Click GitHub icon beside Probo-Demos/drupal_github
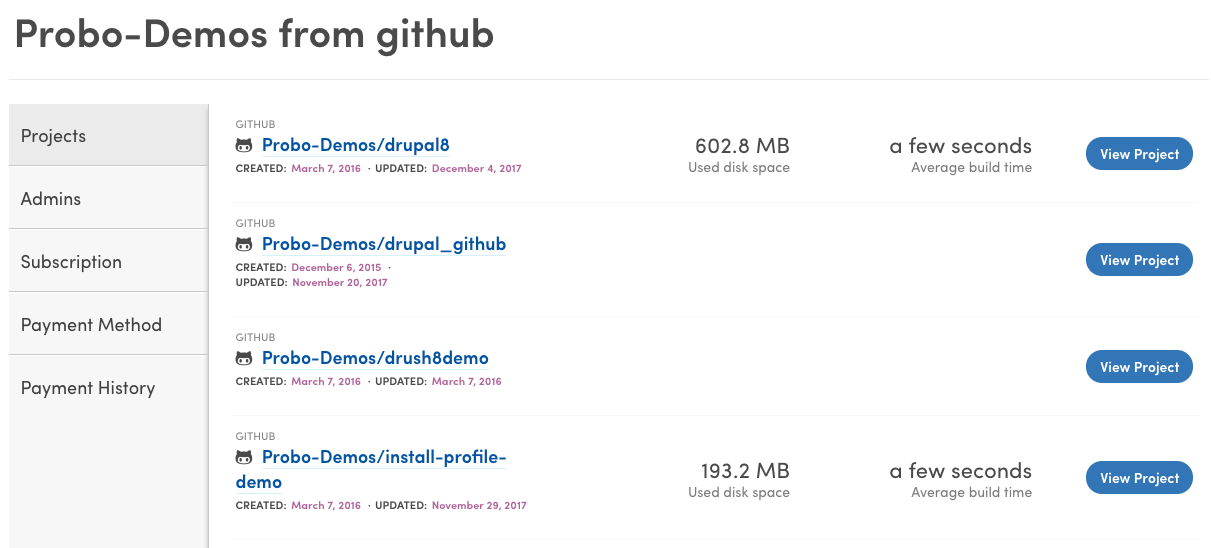Viewport: 1211px width, 548px height. pyautogui.click(x=243, y=245)
